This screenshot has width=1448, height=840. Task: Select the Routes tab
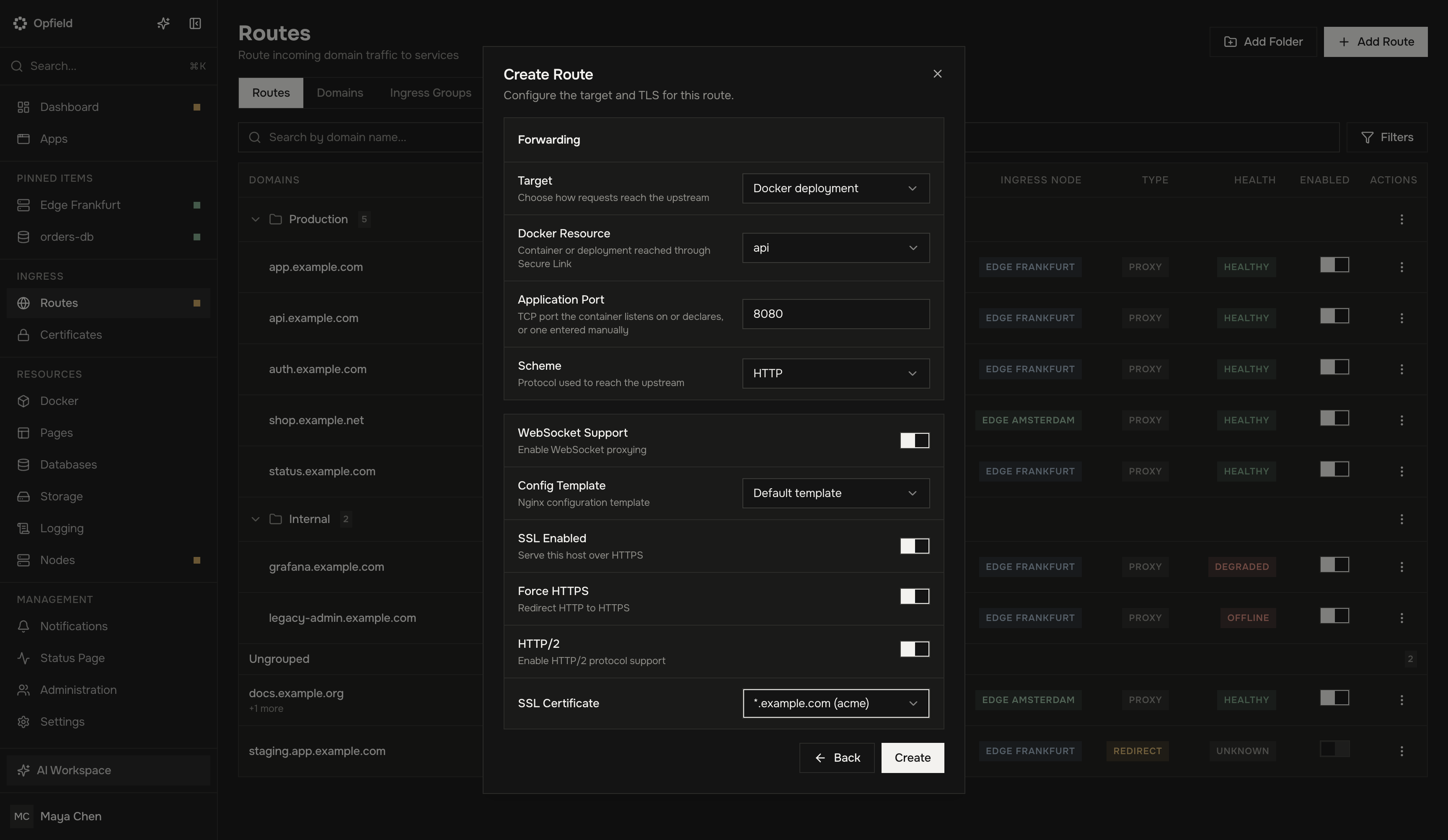[x=271, y=93]
